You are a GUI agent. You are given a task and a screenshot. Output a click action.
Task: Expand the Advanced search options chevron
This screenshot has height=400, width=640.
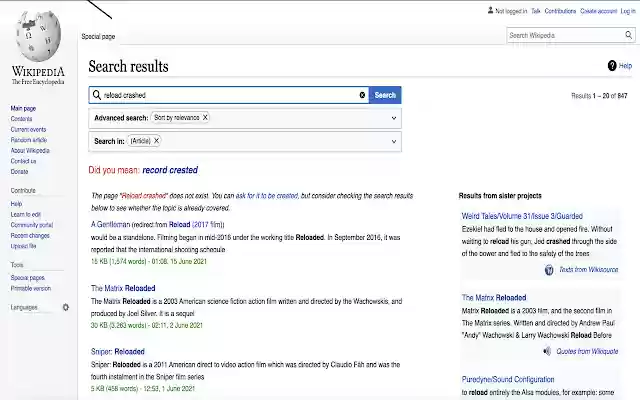coord(394,118)
